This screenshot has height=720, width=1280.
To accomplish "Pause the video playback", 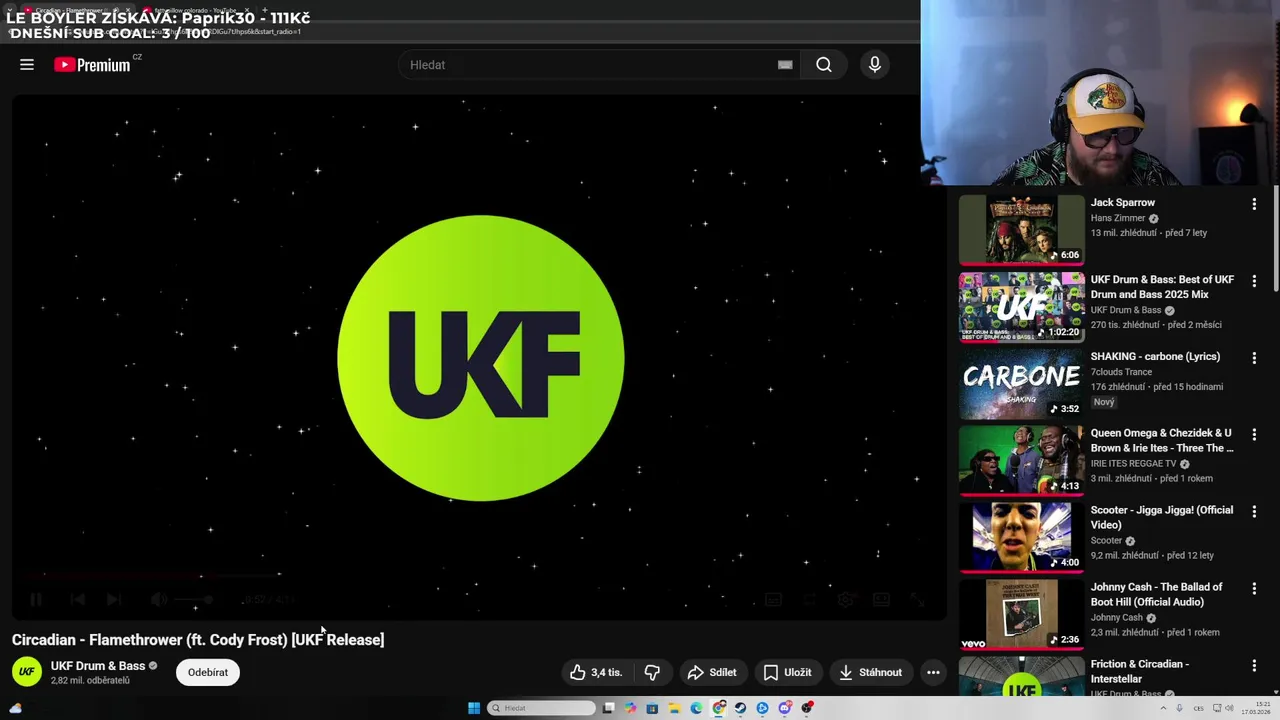I will [x=35, y=599].
